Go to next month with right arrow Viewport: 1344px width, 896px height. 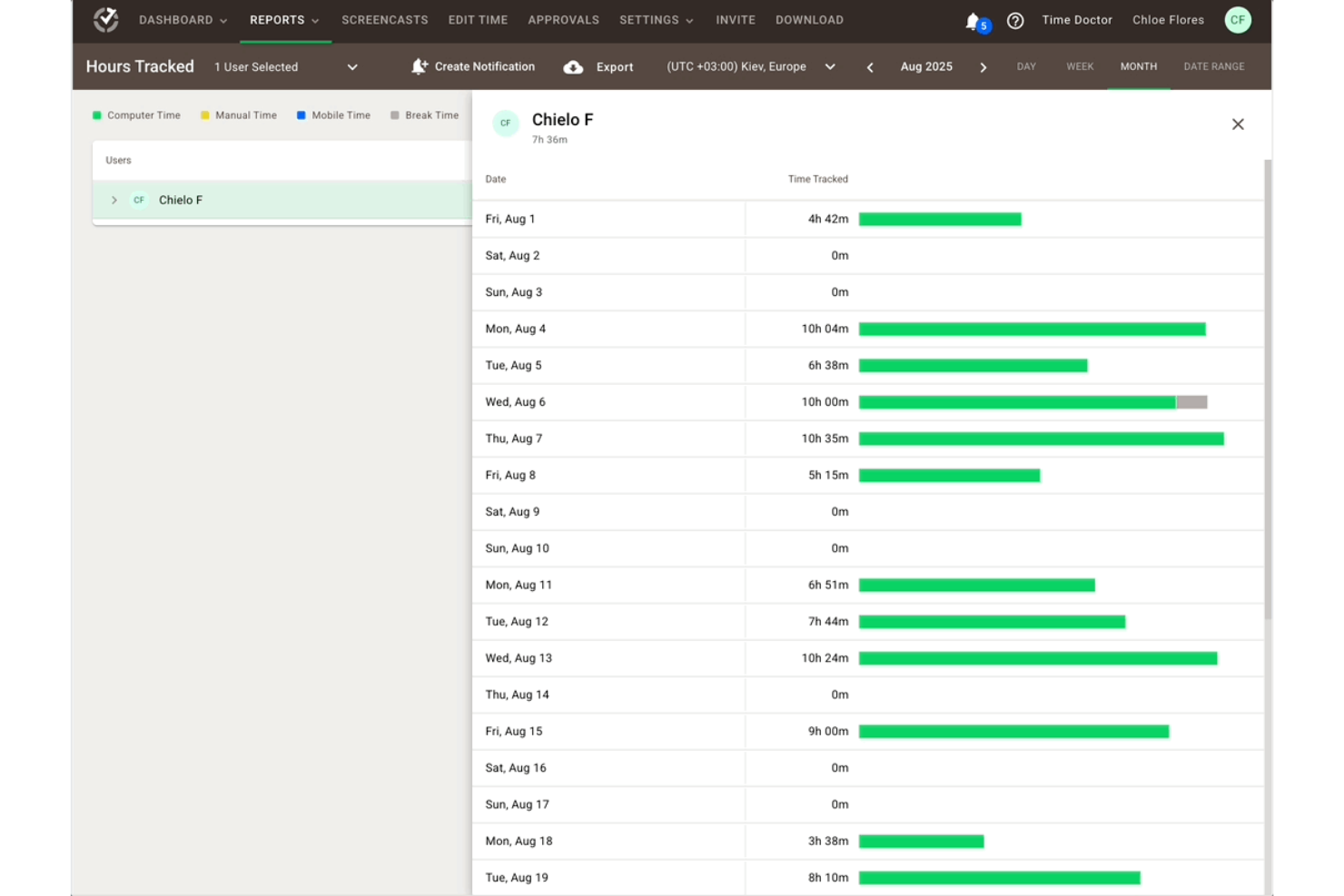point(983,66)
